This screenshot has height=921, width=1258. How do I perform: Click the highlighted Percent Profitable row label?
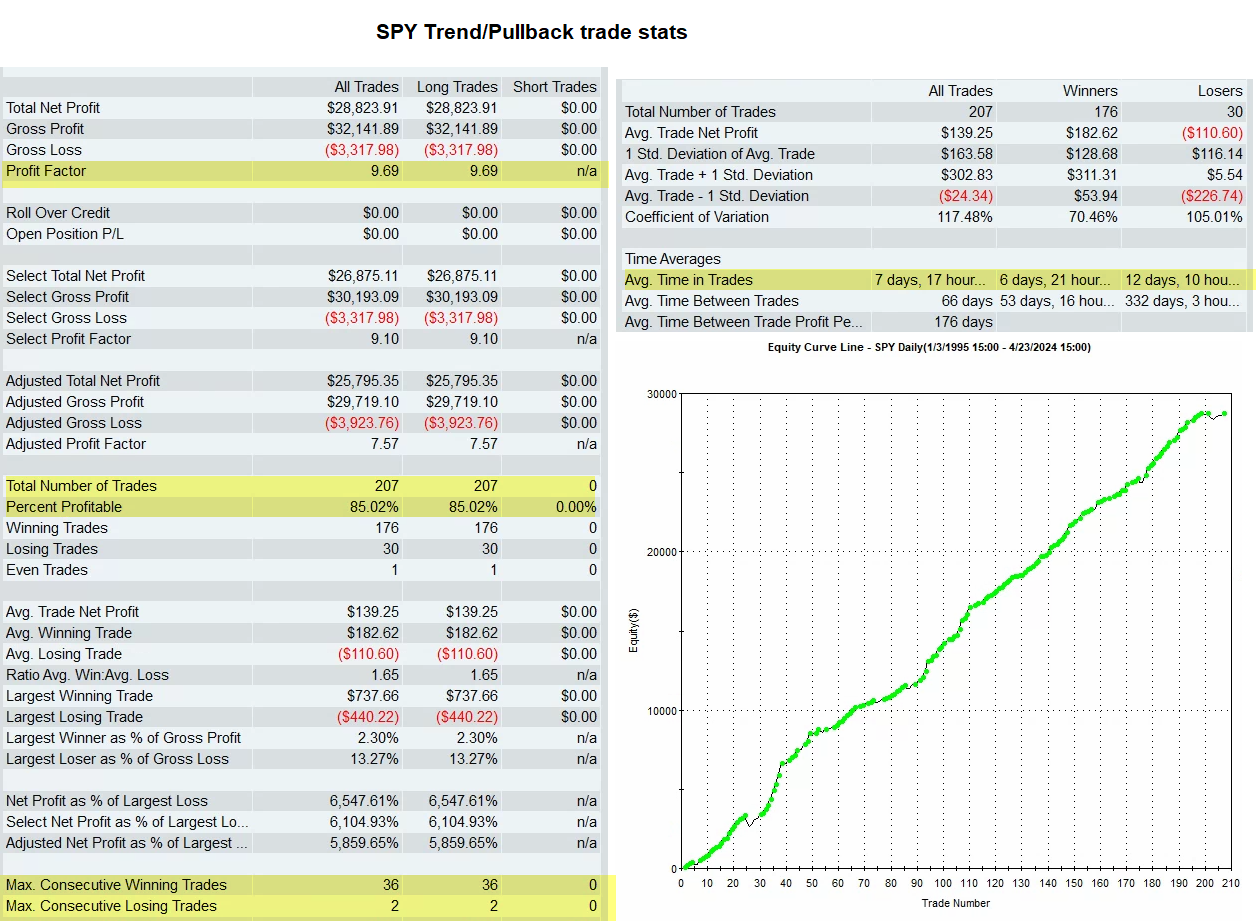coord(64,507)
